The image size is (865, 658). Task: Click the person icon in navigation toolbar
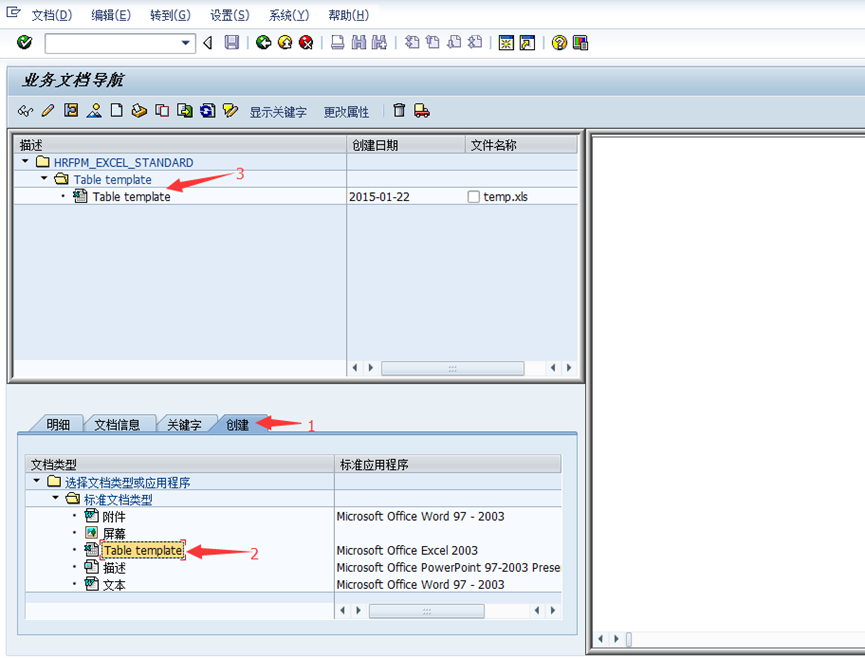click(94, 110)
